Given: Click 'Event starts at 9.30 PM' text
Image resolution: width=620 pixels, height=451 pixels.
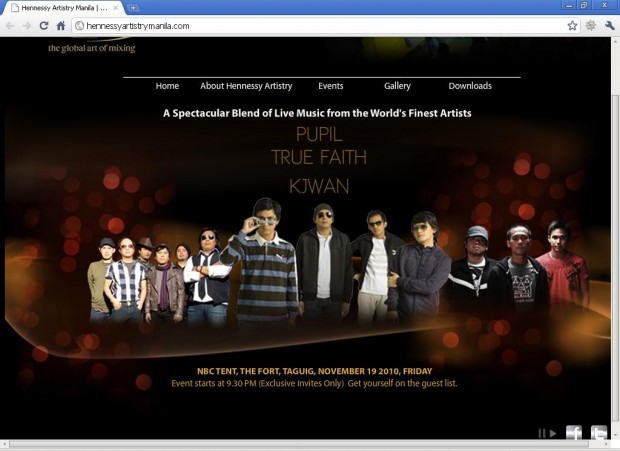Looking at the screenshot, I should pos(214,383).
